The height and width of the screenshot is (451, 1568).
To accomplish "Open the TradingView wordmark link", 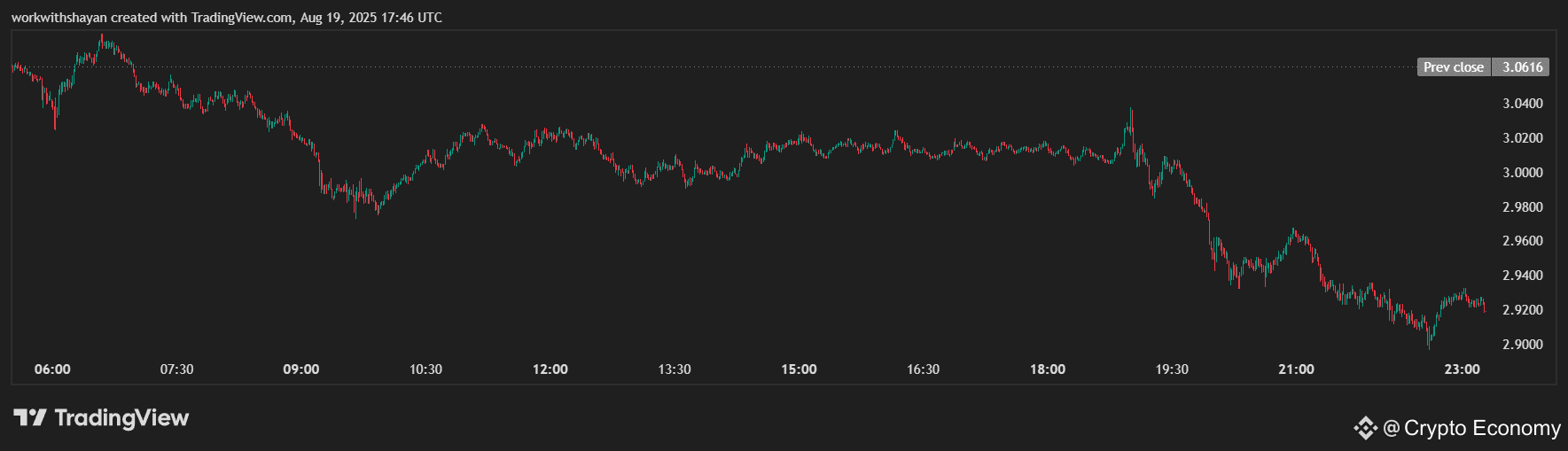I will (121, 417).
